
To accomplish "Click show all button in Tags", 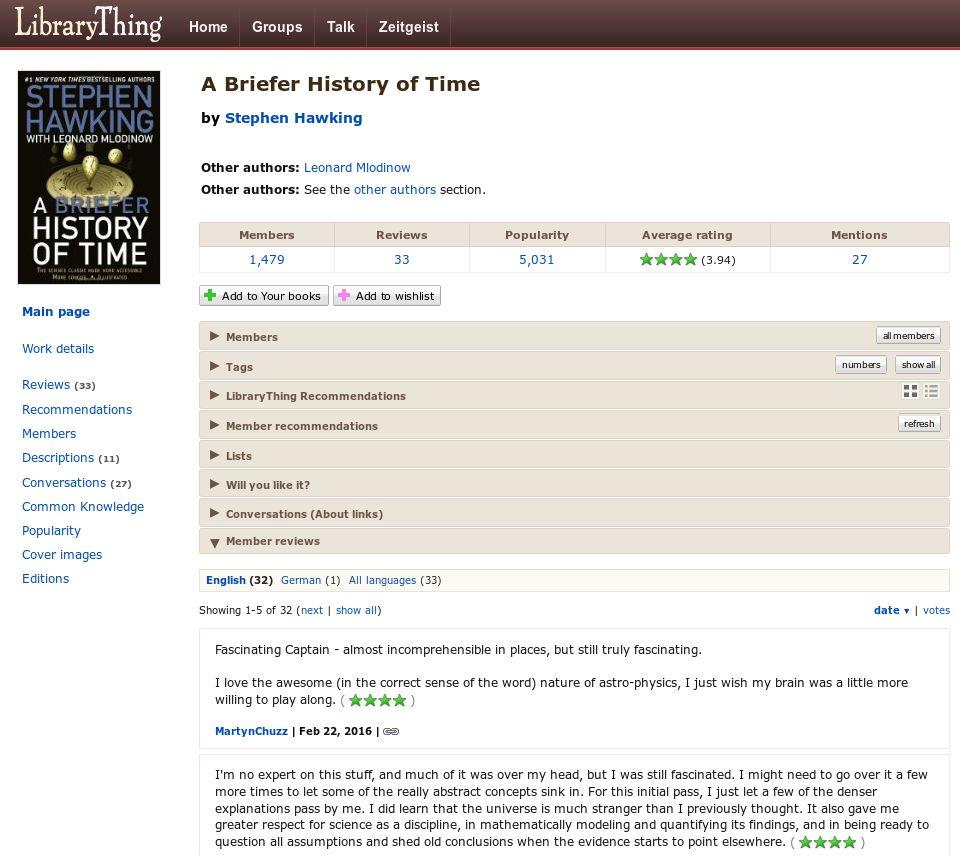I will coord(918,364).
